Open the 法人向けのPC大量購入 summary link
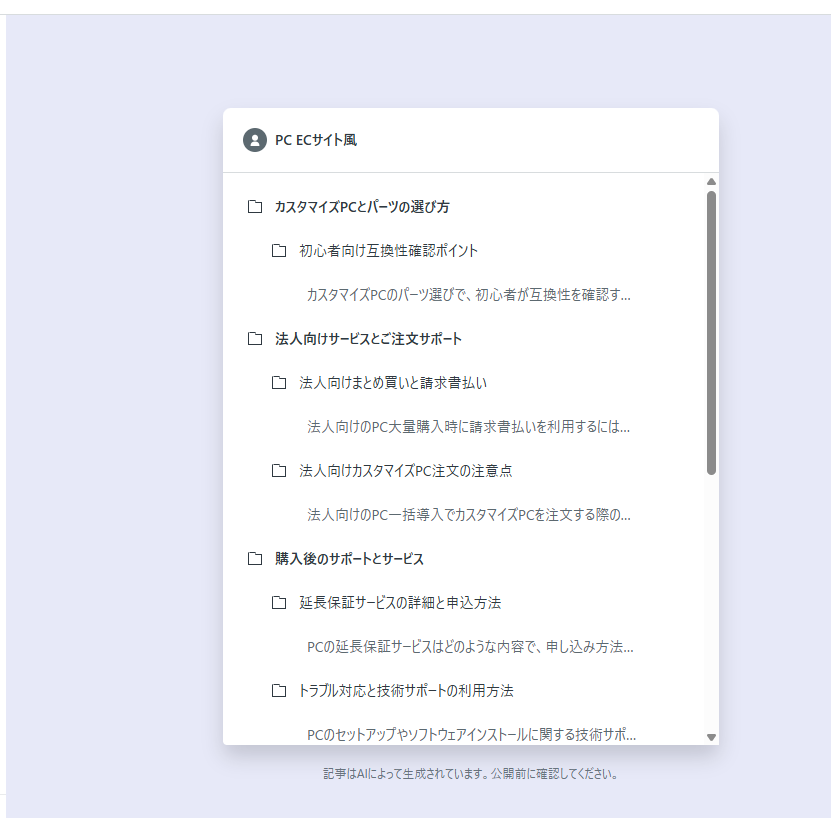The width and height of the screenshot is (831, 818). 470,426
